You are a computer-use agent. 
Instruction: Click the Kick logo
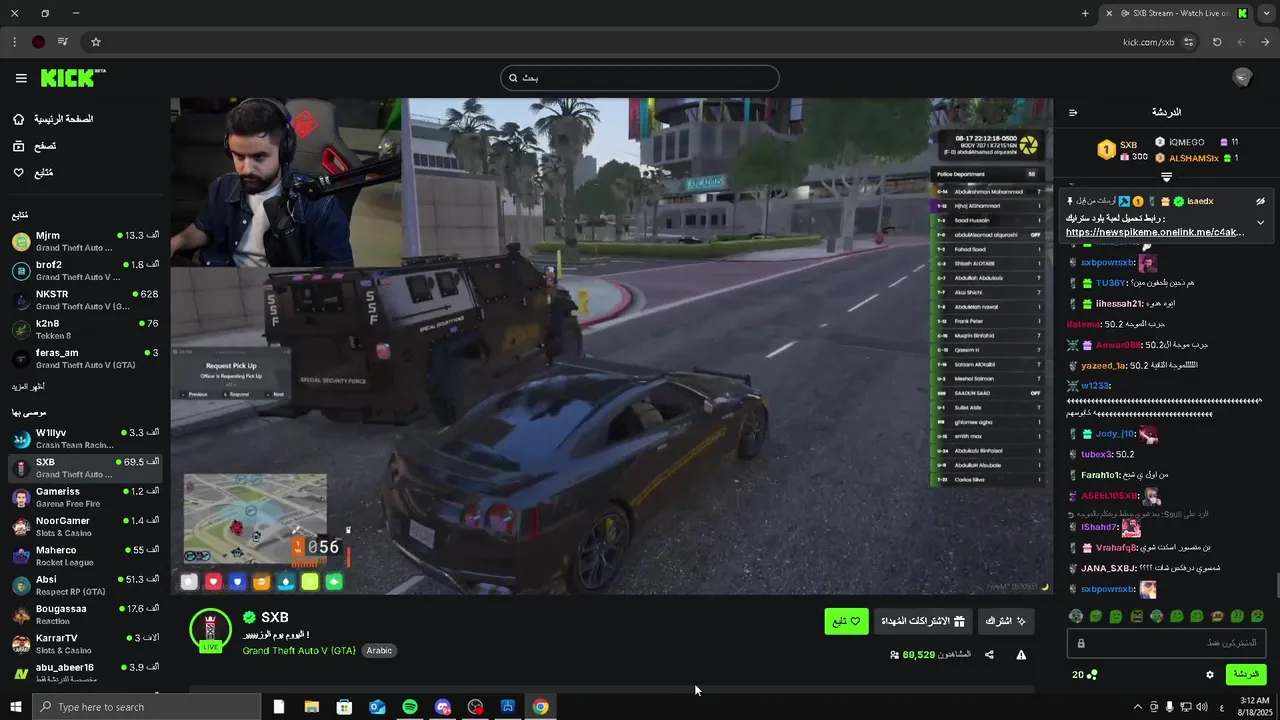(73, 78)
